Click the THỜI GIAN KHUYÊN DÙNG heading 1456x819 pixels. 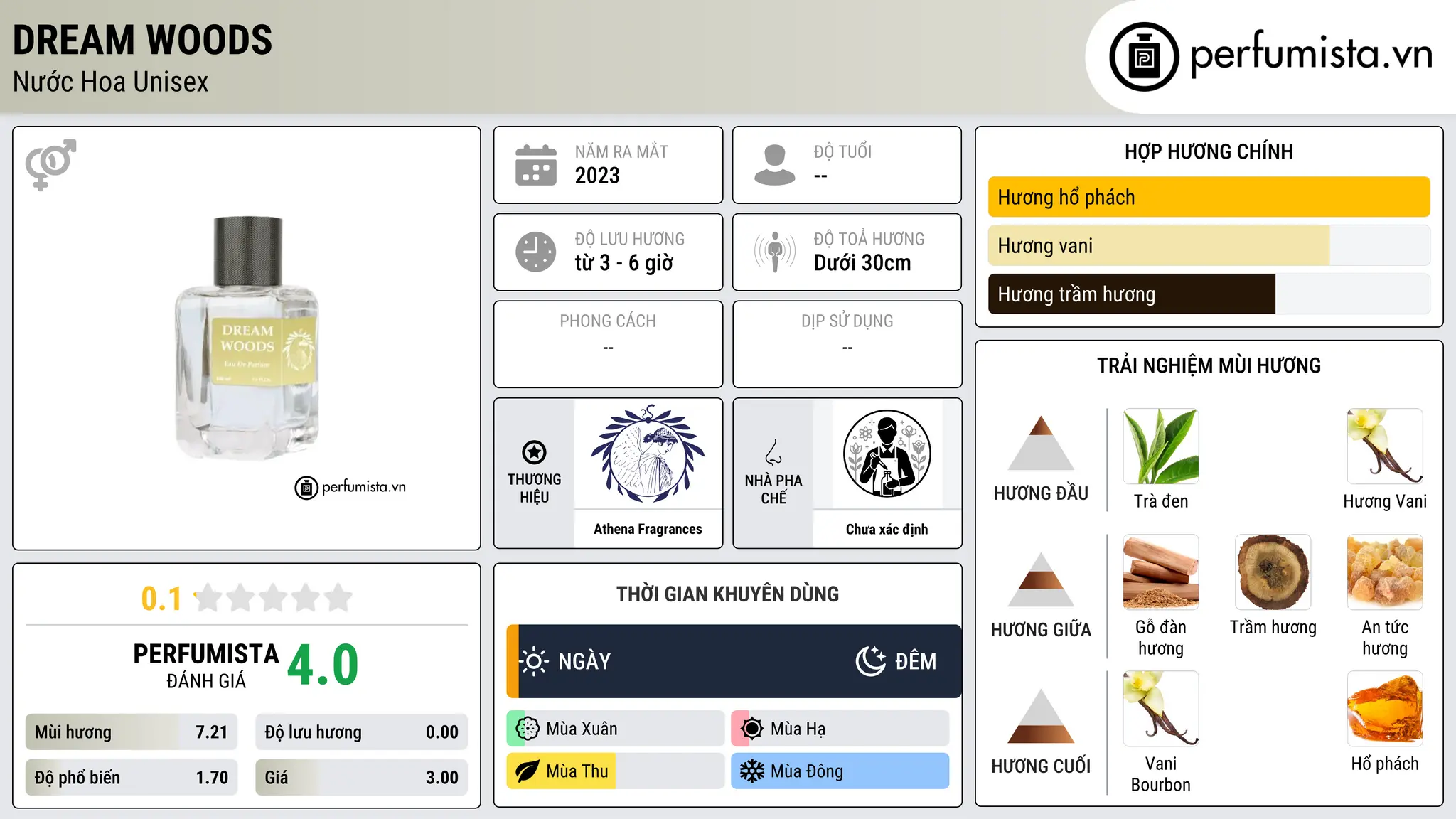[x=728, y=594]
